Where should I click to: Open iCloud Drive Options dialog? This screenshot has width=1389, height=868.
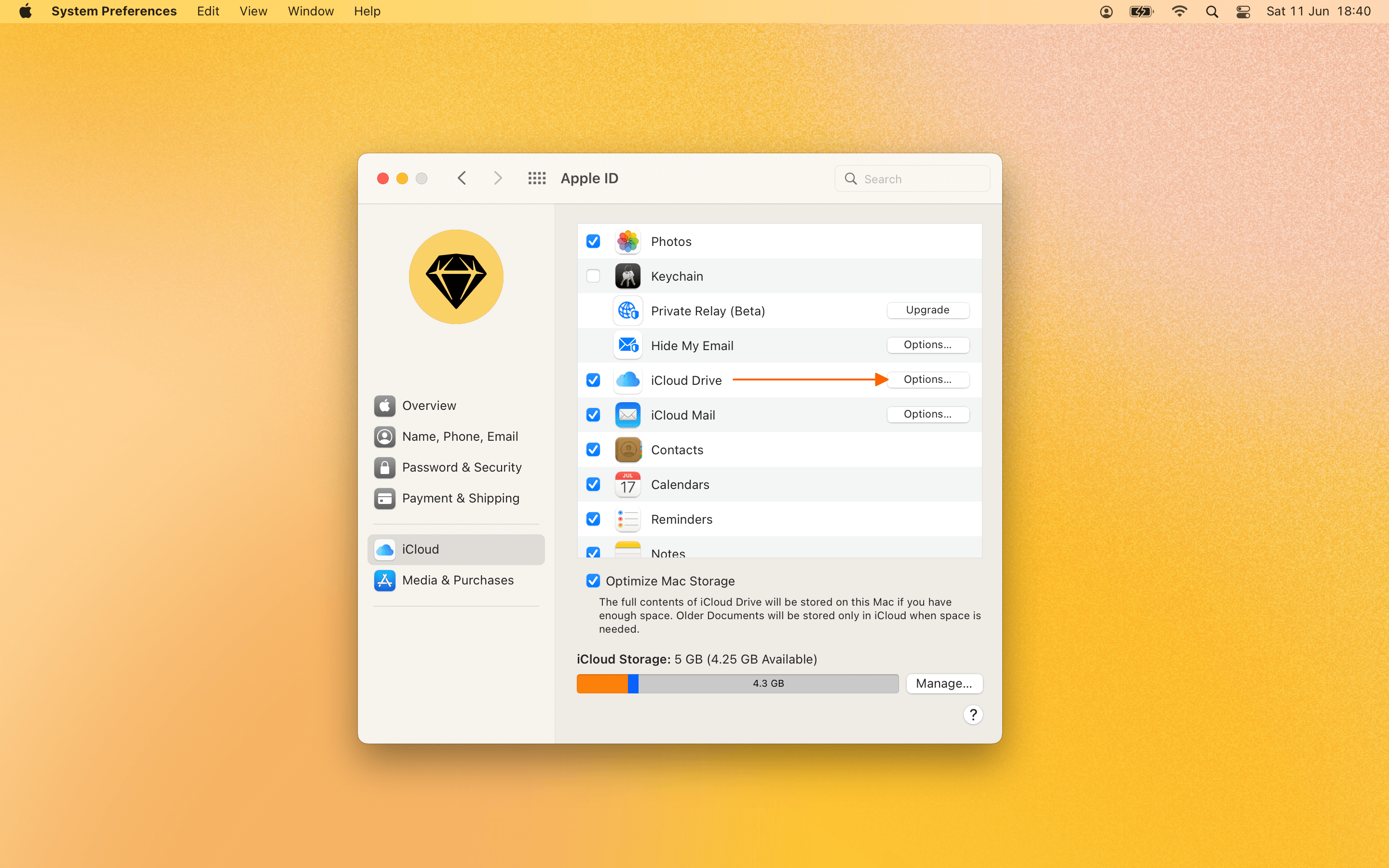click(x=927, y=380)
